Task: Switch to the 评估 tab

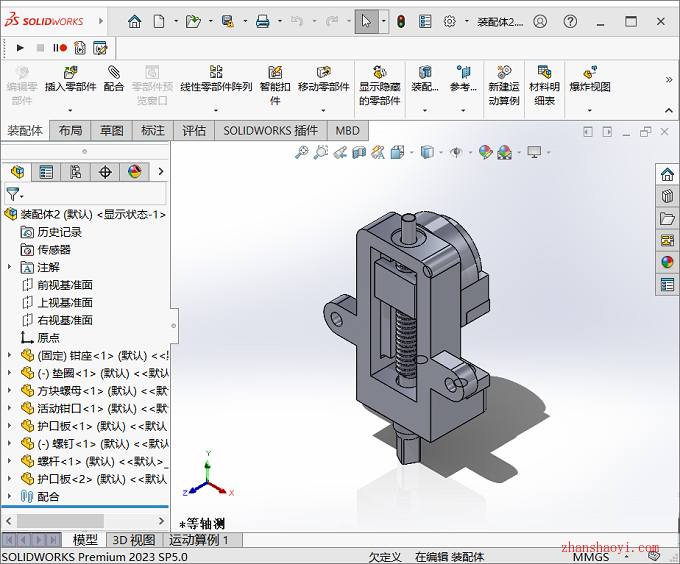Action: [x=194, y=130]
